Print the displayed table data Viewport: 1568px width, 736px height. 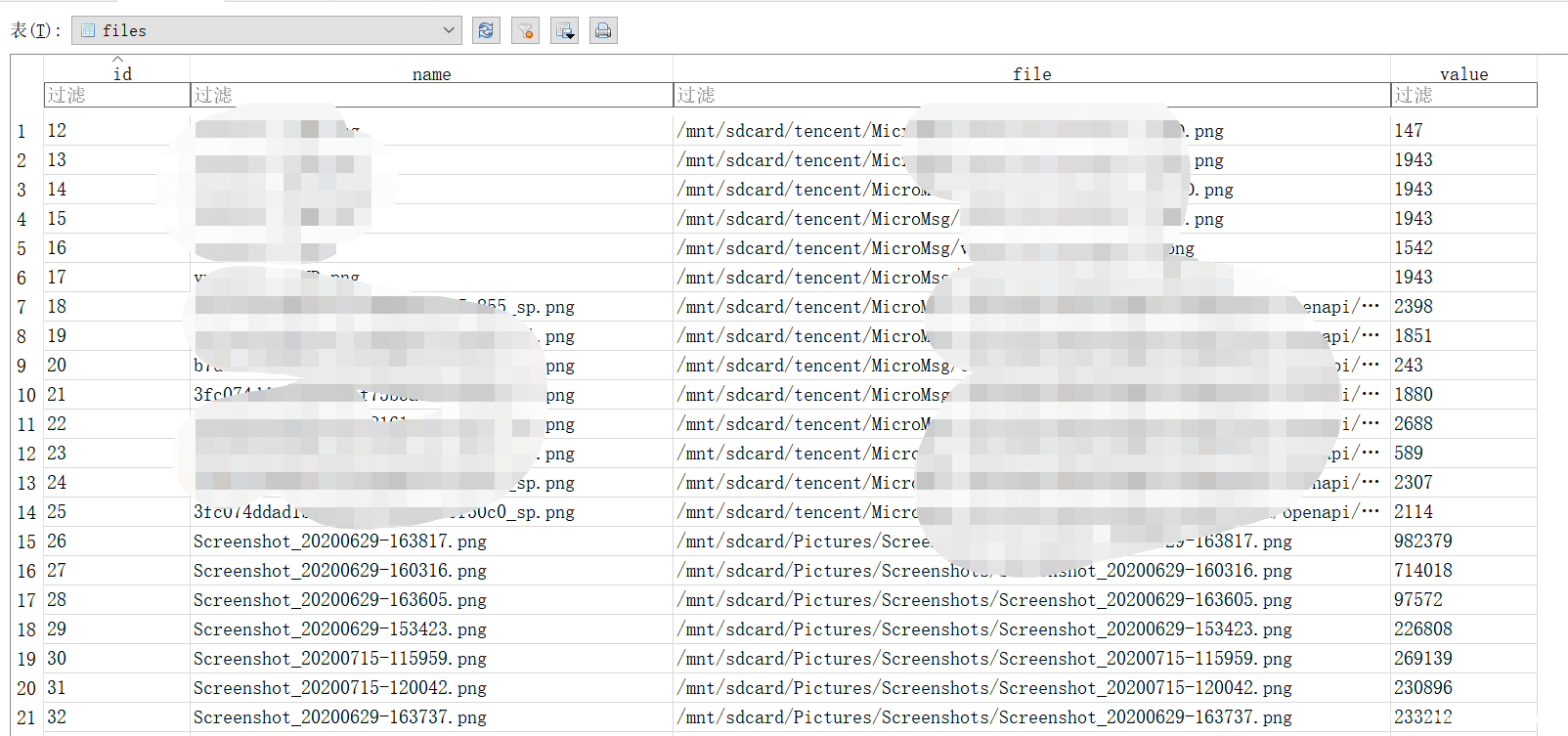click(x=603, y=30)
